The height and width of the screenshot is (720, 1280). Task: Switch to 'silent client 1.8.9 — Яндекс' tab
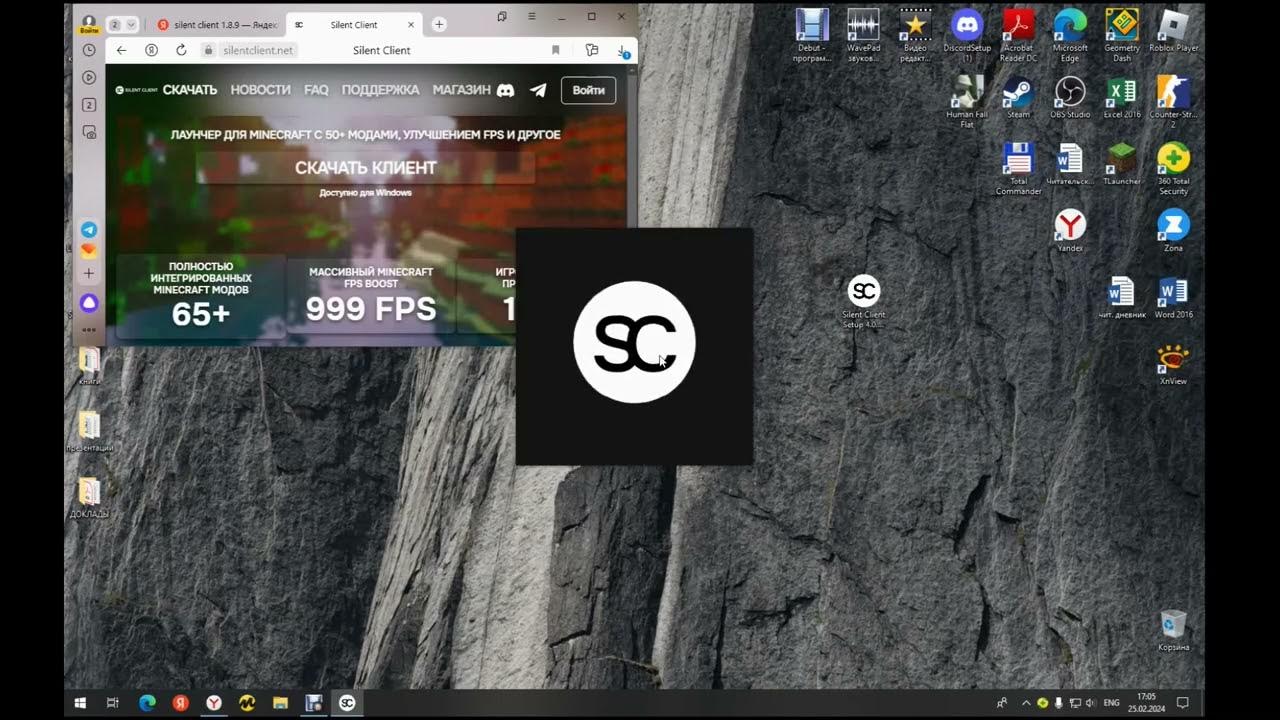coord(217,25)
